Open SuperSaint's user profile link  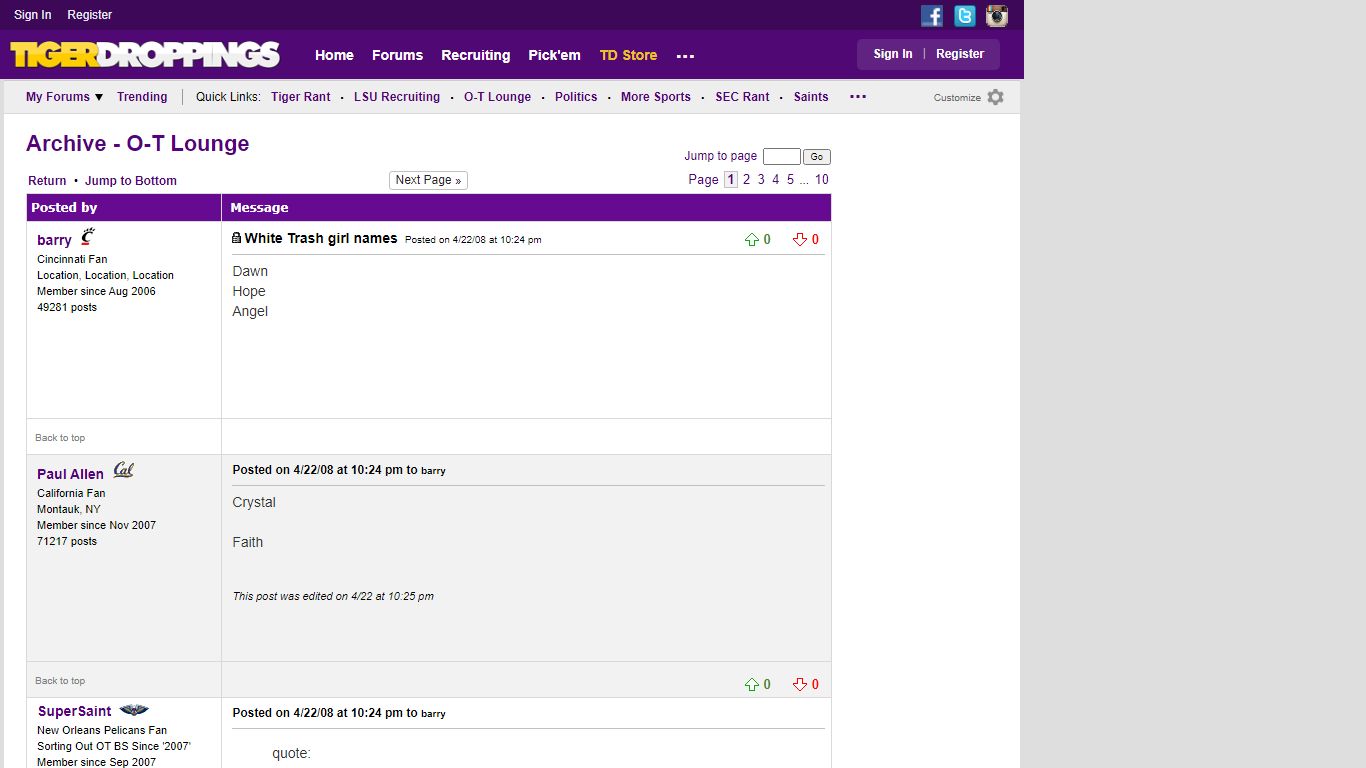(x=75, y=711)
